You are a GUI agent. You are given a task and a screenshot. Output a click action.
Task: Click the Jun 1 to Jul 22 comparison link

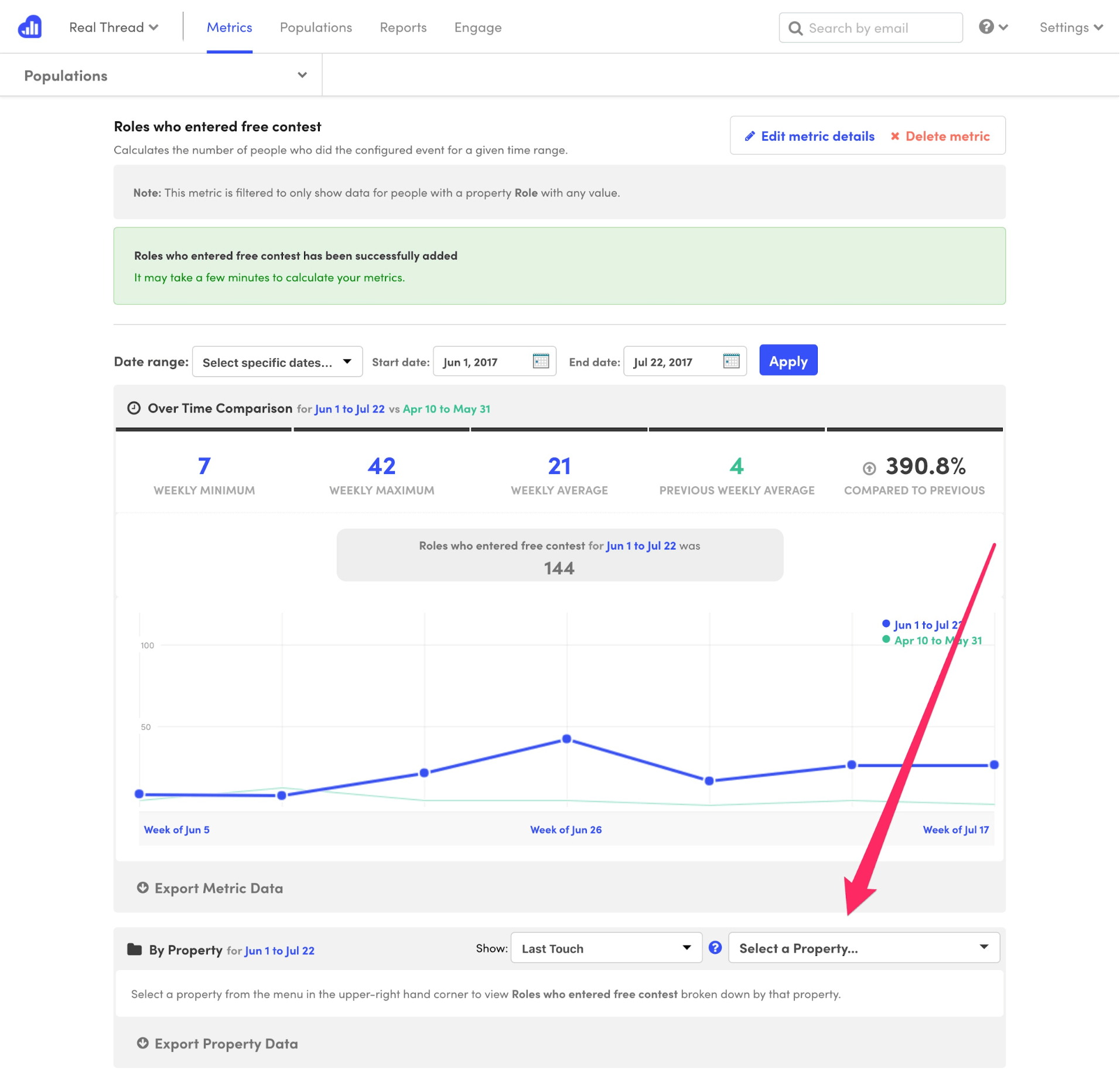click(350, 409)
